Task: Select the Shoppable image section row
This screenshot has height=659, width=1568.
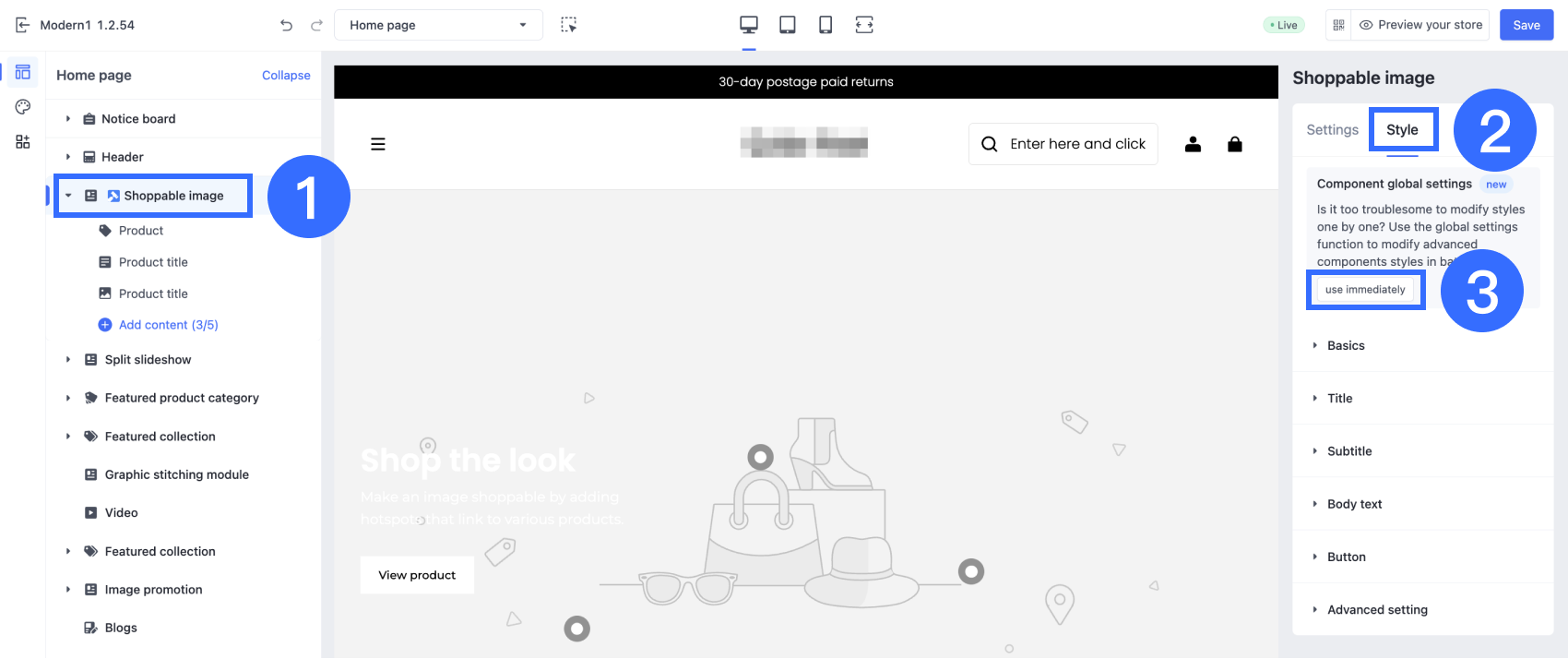Action: pyautogui.click(x=152, y=196)
